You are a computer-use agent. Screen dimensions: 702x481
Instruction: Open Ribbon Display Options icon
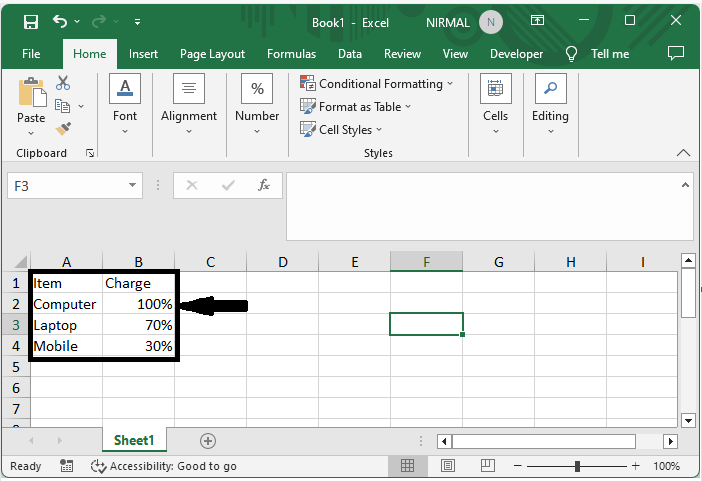click(537, 20)
